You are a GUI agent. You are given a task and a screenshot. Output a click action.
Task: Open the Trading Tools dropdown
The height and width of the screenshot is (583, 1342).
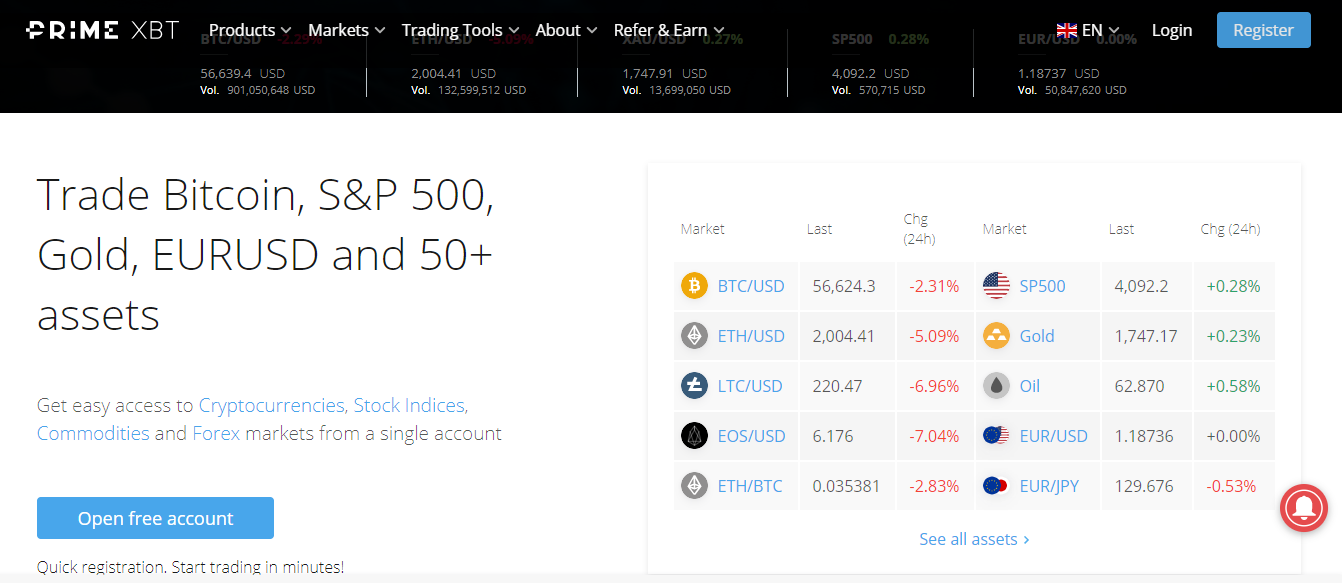[x=460, y=30]
